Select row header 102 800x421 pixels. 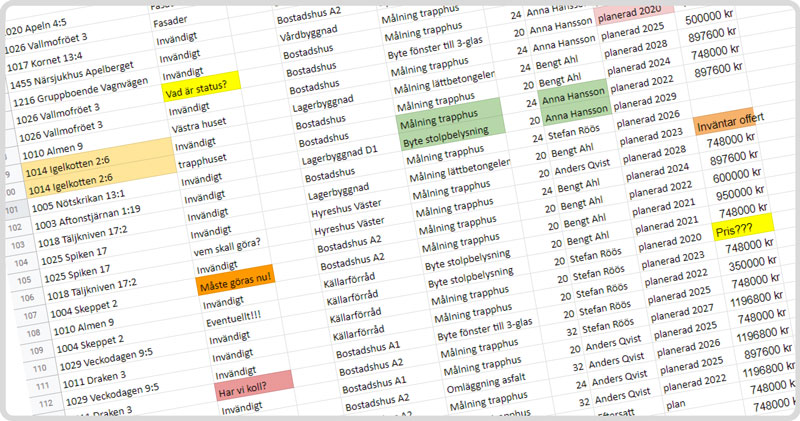(15, 228)
